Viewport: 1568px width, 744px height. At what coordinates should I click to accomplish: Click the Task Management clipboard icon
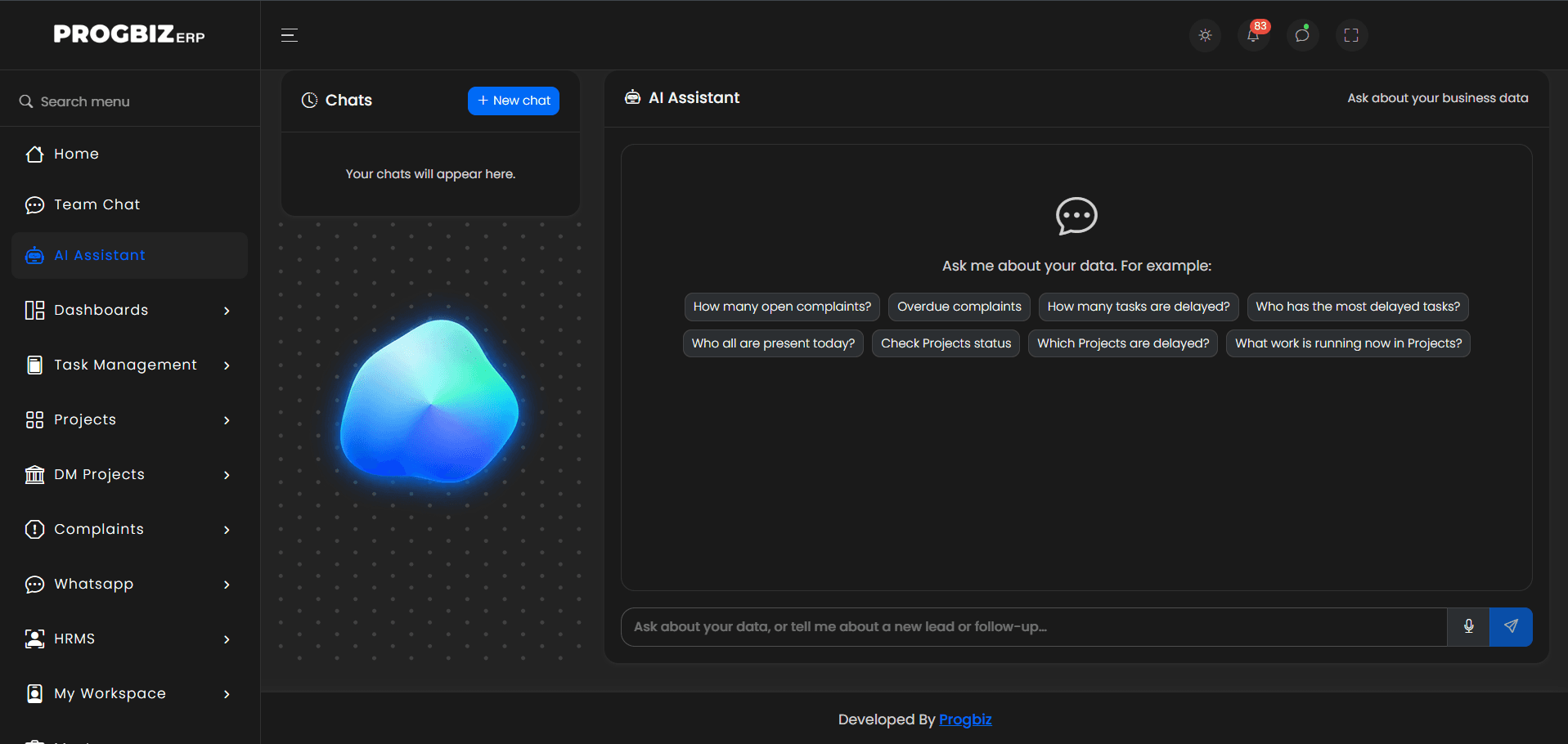pyautogui.click(x=34, y=365)
